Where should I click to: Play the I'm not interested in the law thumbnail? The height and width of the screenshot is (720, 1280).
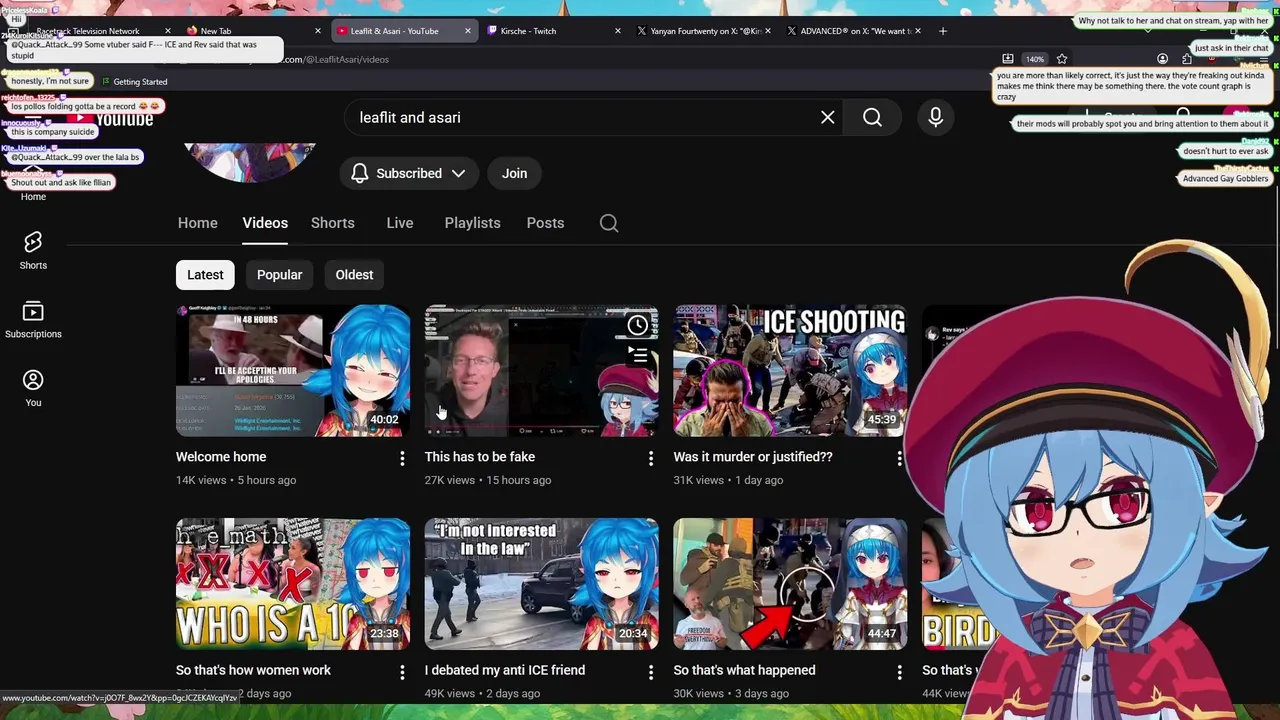tap(541, 584)
